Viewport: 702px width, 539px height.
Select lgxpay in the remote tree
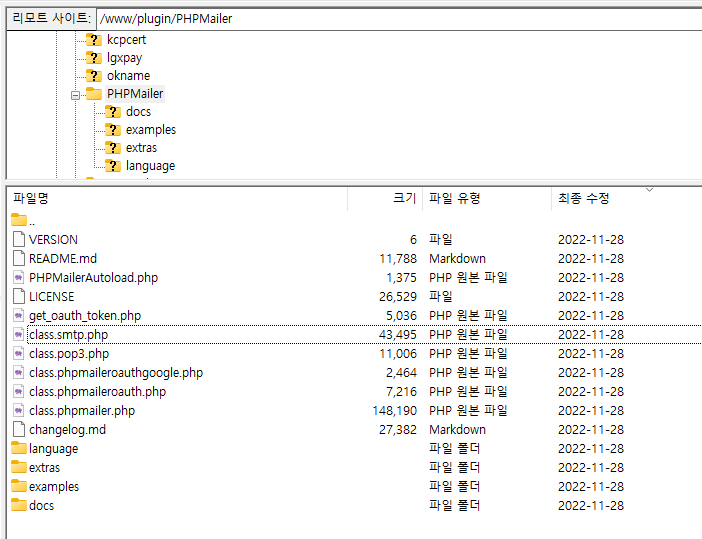[124, 58]
